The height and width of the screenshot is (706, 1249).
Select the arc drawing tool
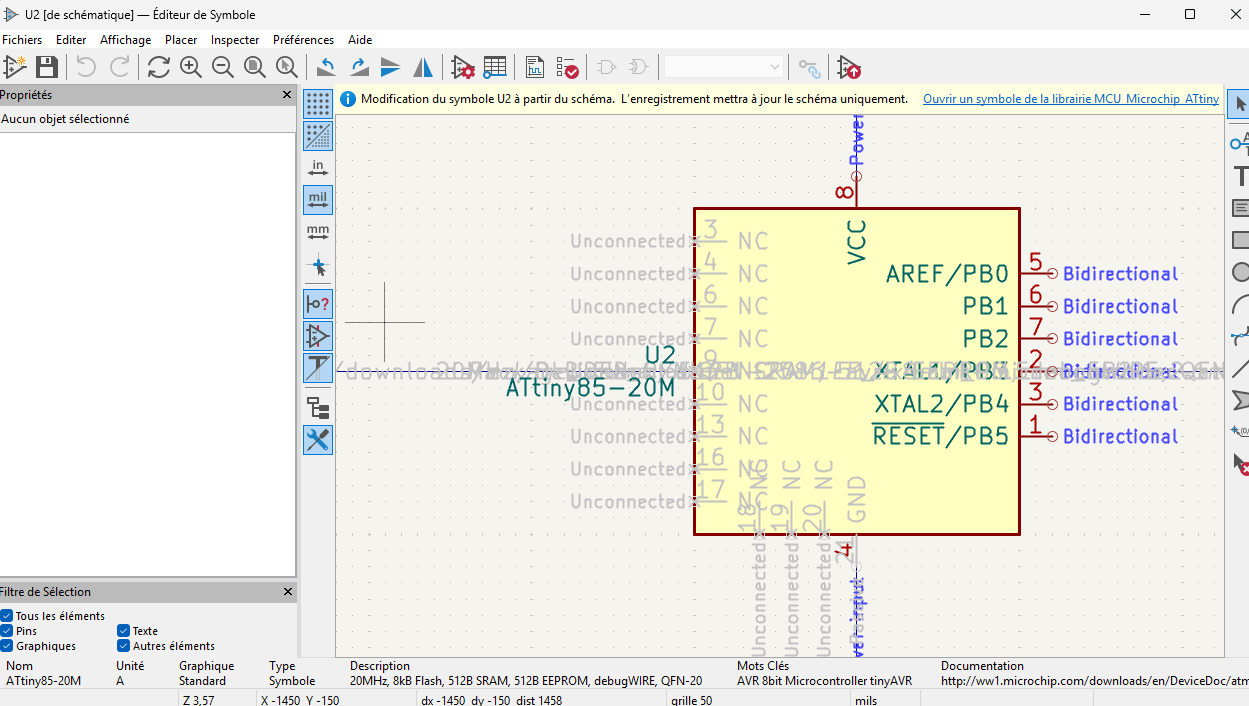point(1240,305)
